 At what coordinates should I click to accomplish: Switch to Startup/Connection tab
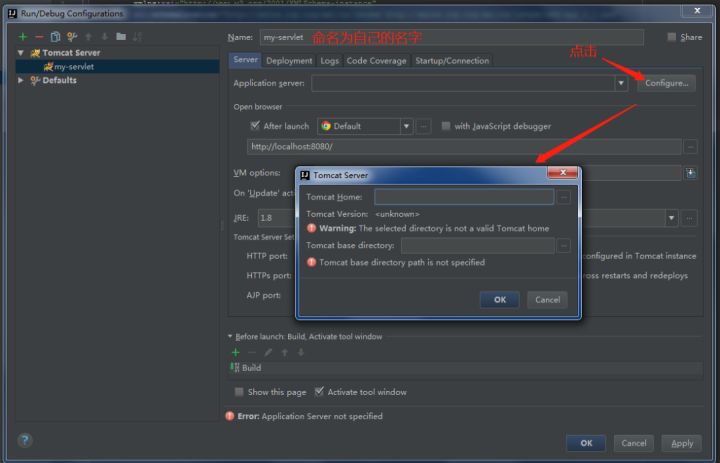(x=452, y=61)
